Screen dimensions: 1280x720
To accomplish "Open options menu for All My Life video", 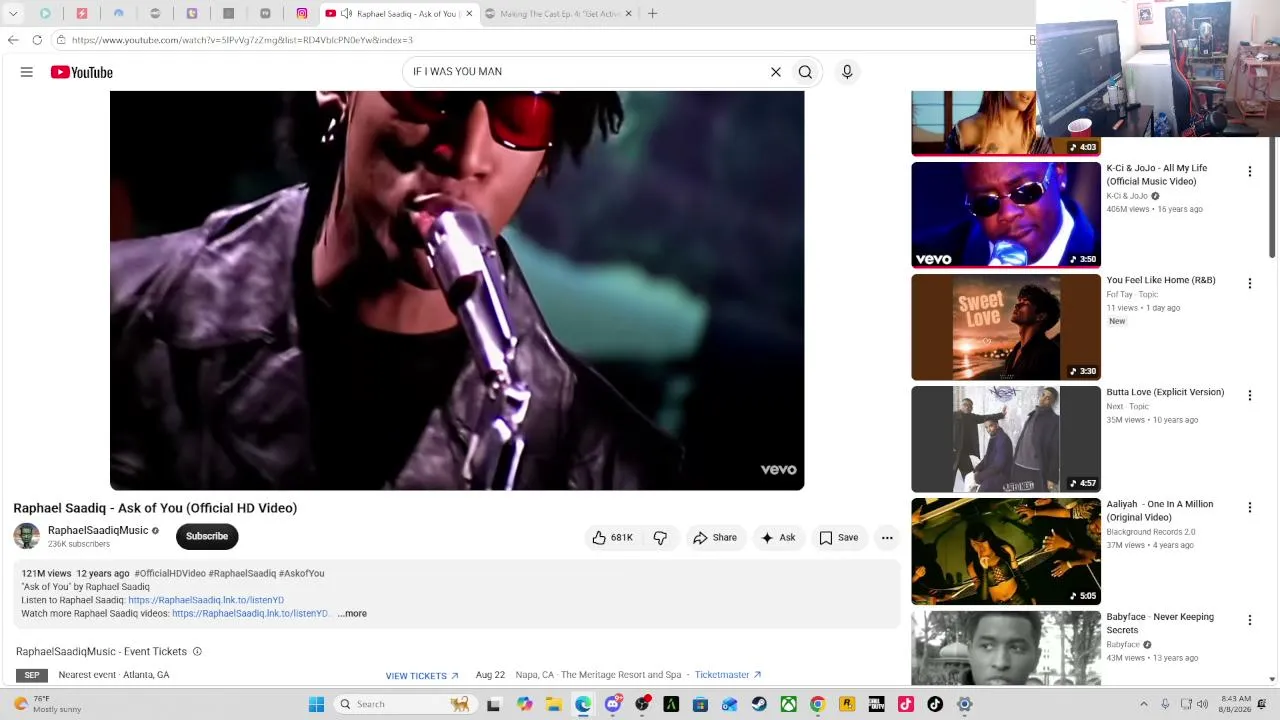I will [1249, 172].
